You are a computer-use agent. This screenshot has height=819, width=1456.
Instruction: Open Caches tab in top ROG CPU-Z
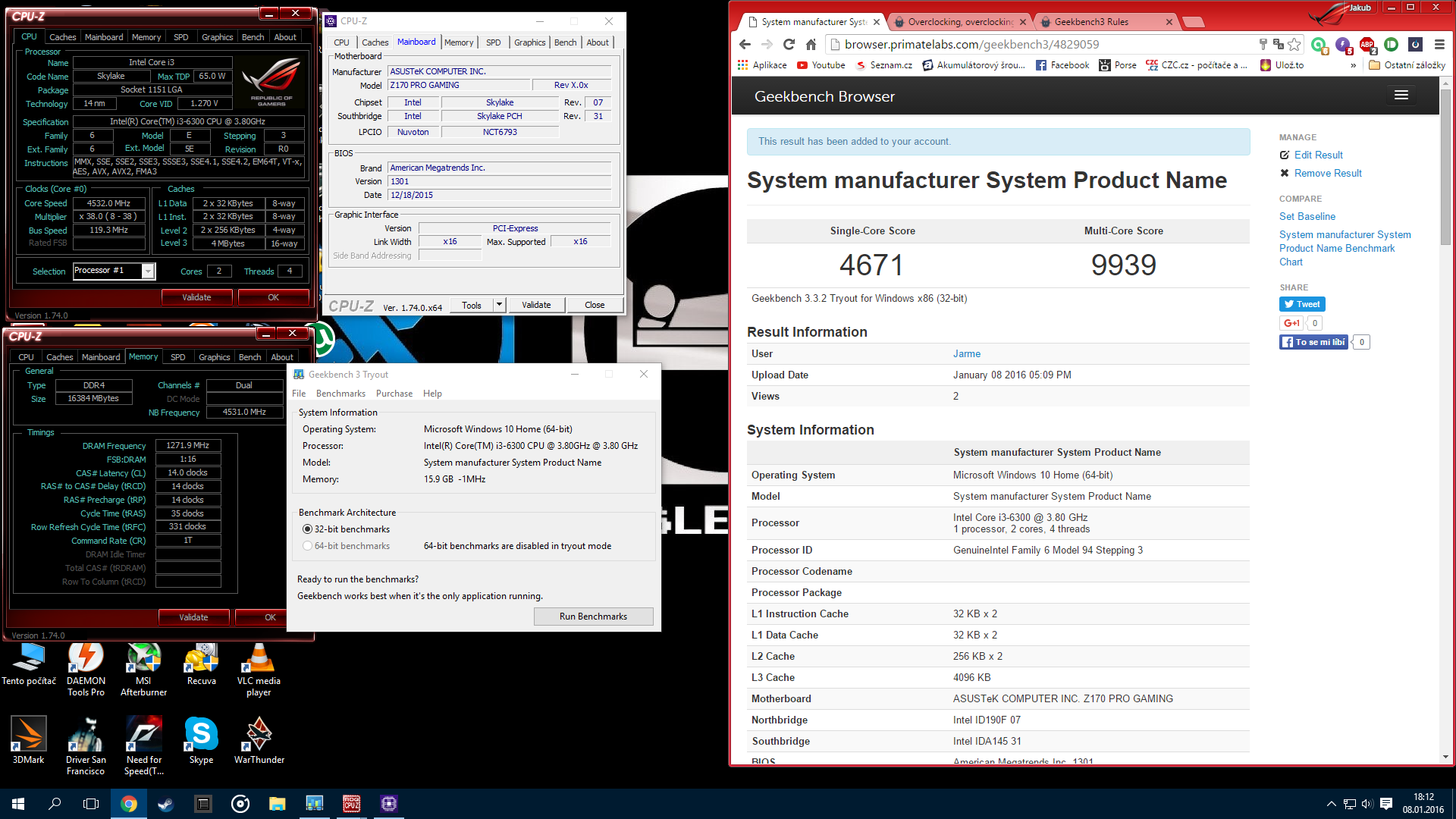pos(62,37)
